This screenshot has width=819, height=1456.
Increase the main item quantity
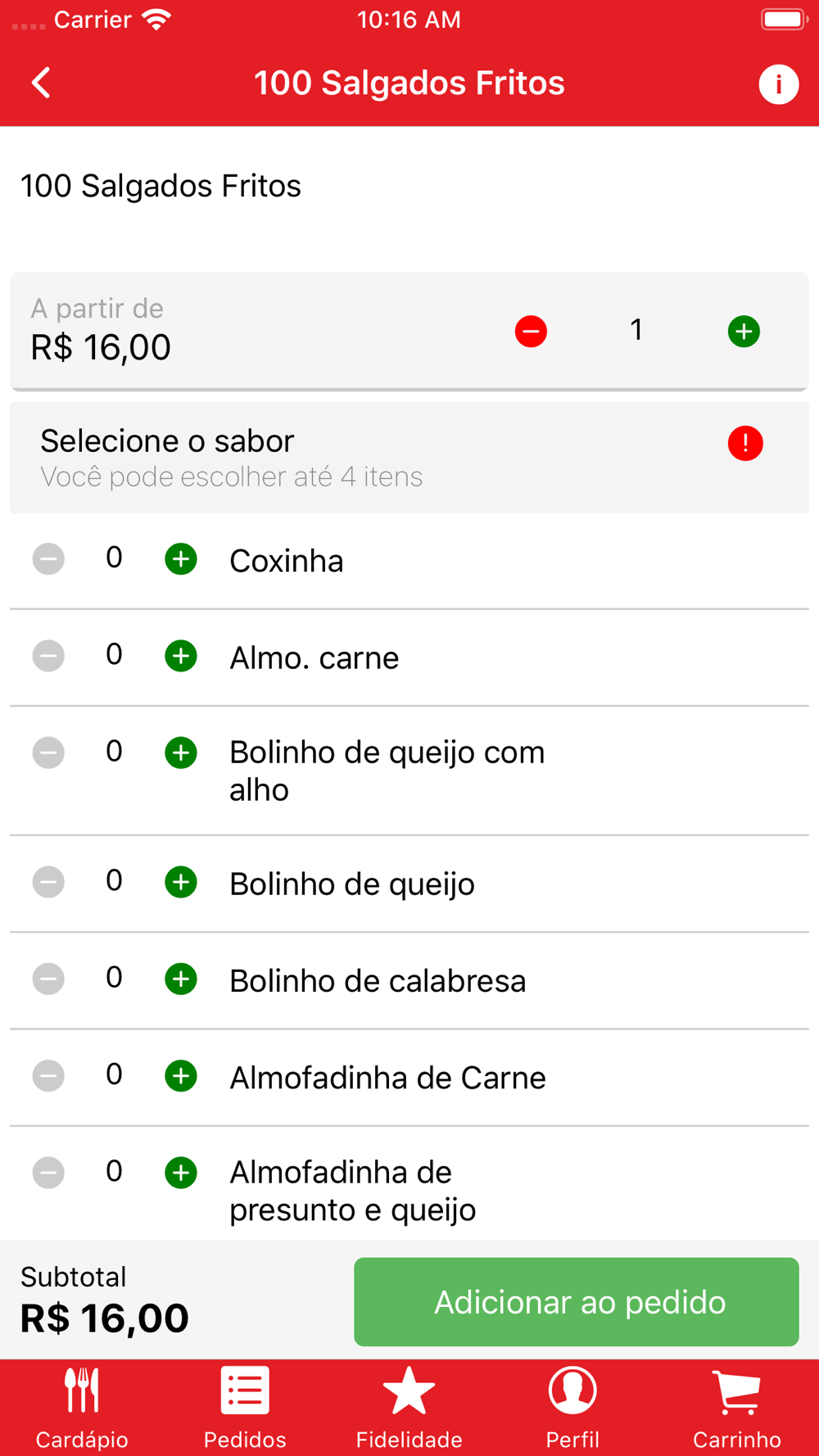[744, 332]
